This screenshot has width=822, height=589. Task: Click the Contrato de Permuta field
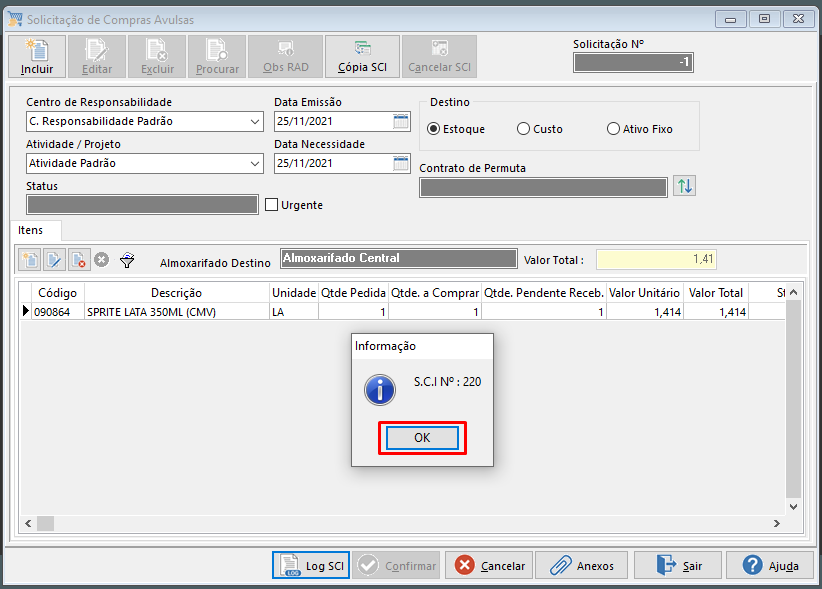543,188
